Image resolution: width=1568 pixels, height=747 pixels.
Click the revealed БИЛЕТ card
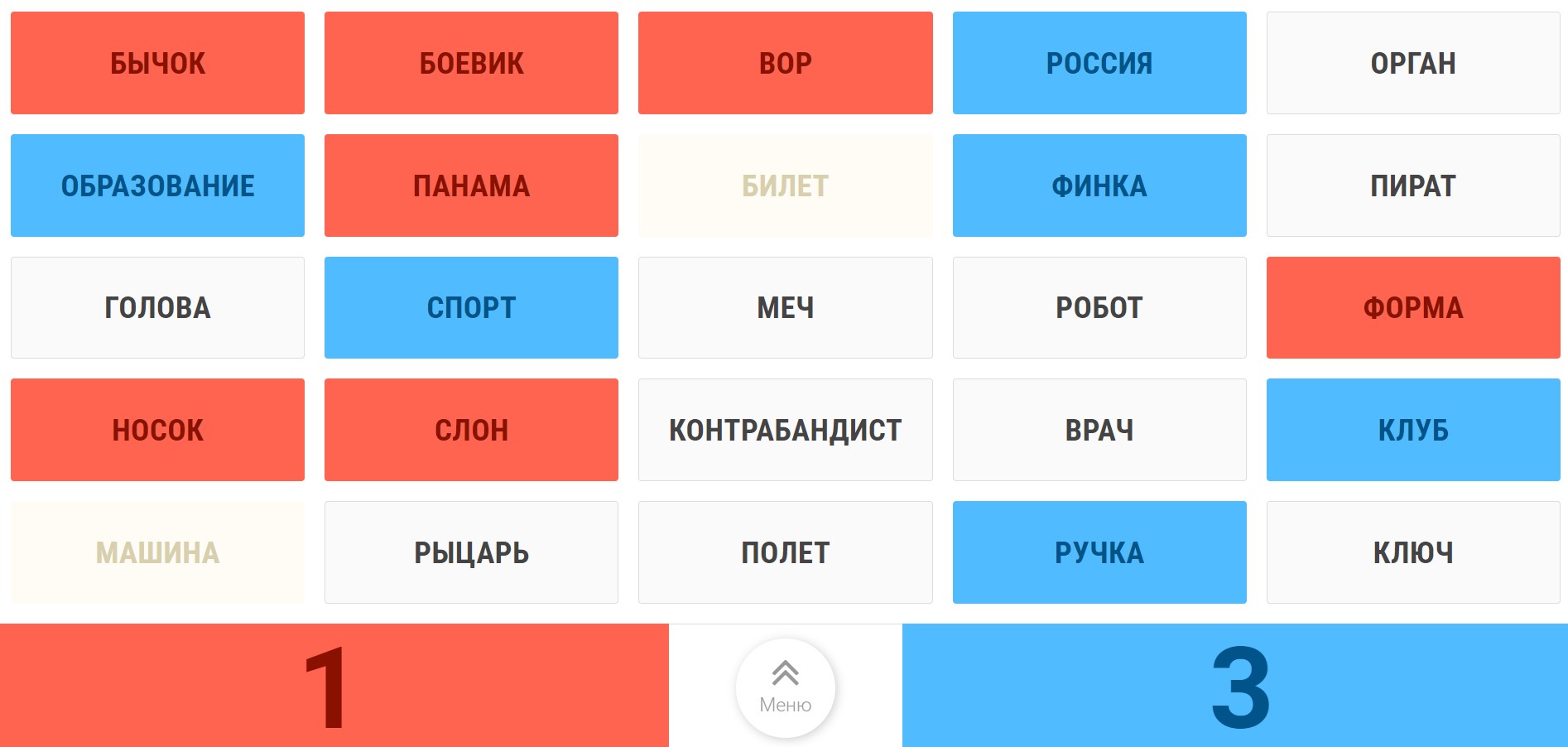[784, 184]
